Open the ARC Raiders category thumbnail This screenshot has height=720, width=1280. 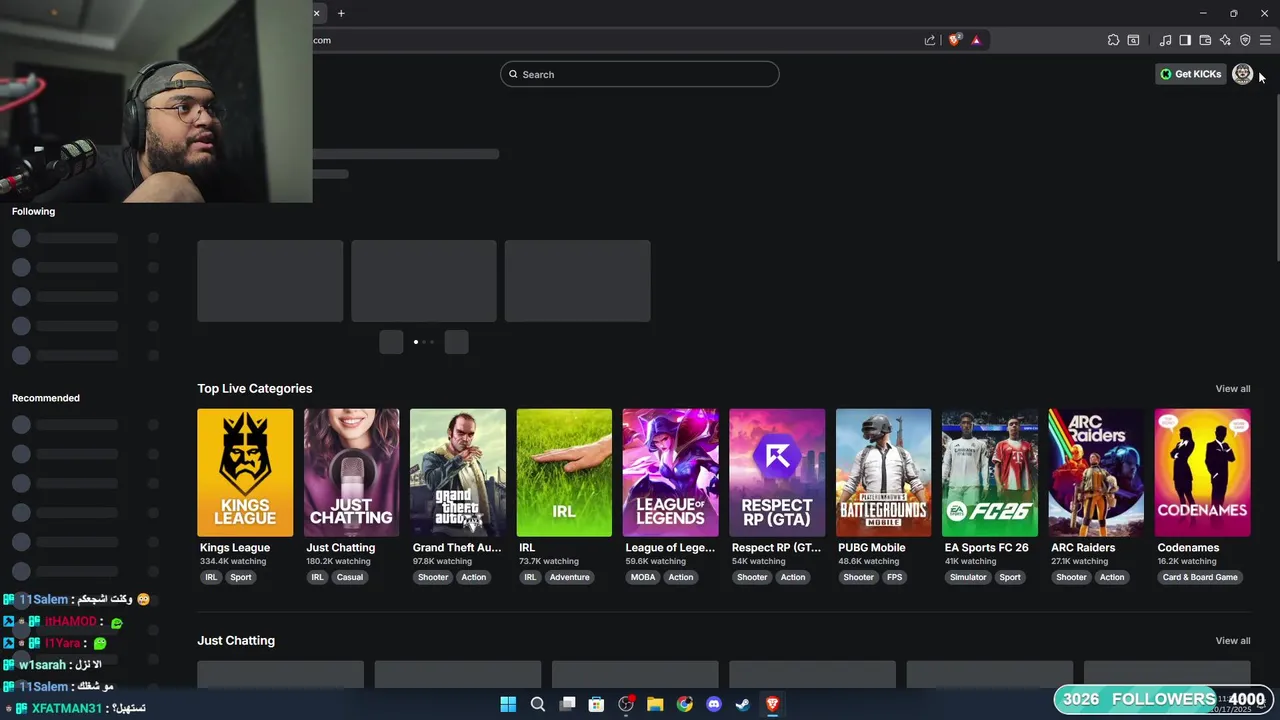pyautogui.click(x=1096, y=472)
